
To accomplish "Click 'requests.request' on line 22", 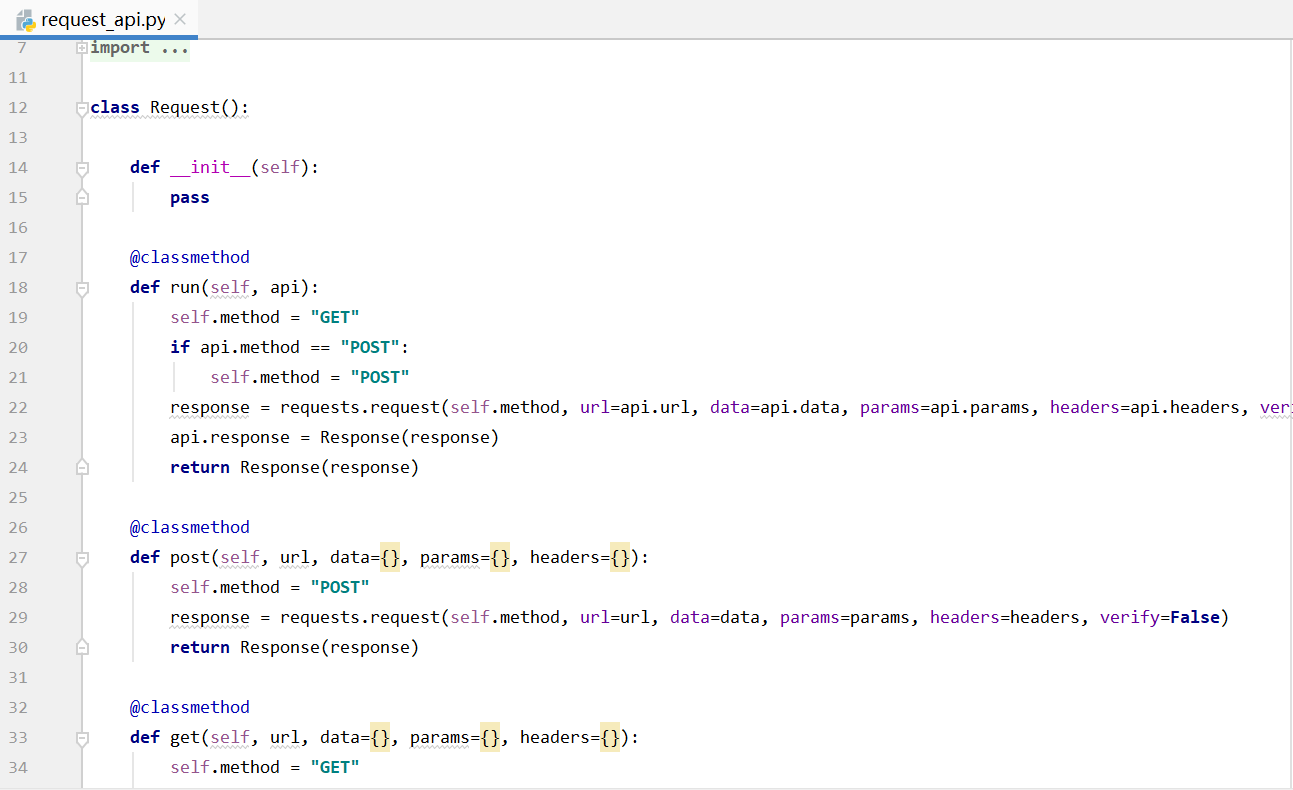I will (360, 407).
